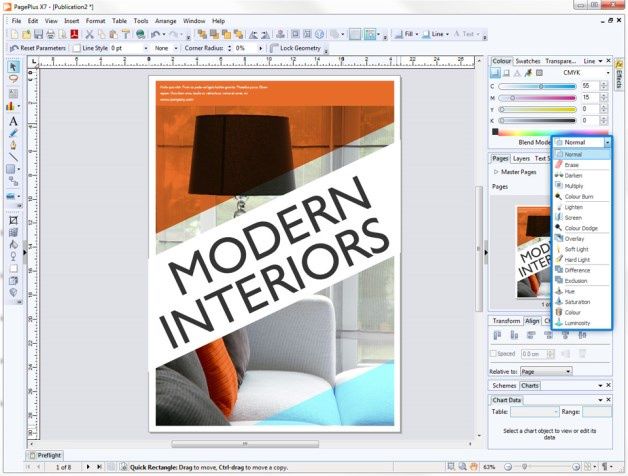Choose Multiply blend mode
Viewport: 628px width, 476px height.
point(582,186)
